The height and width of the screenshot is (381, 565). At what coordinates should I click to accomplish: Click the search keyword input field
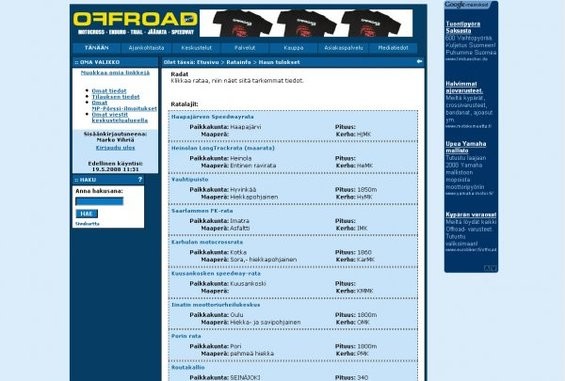pos(99,201)
